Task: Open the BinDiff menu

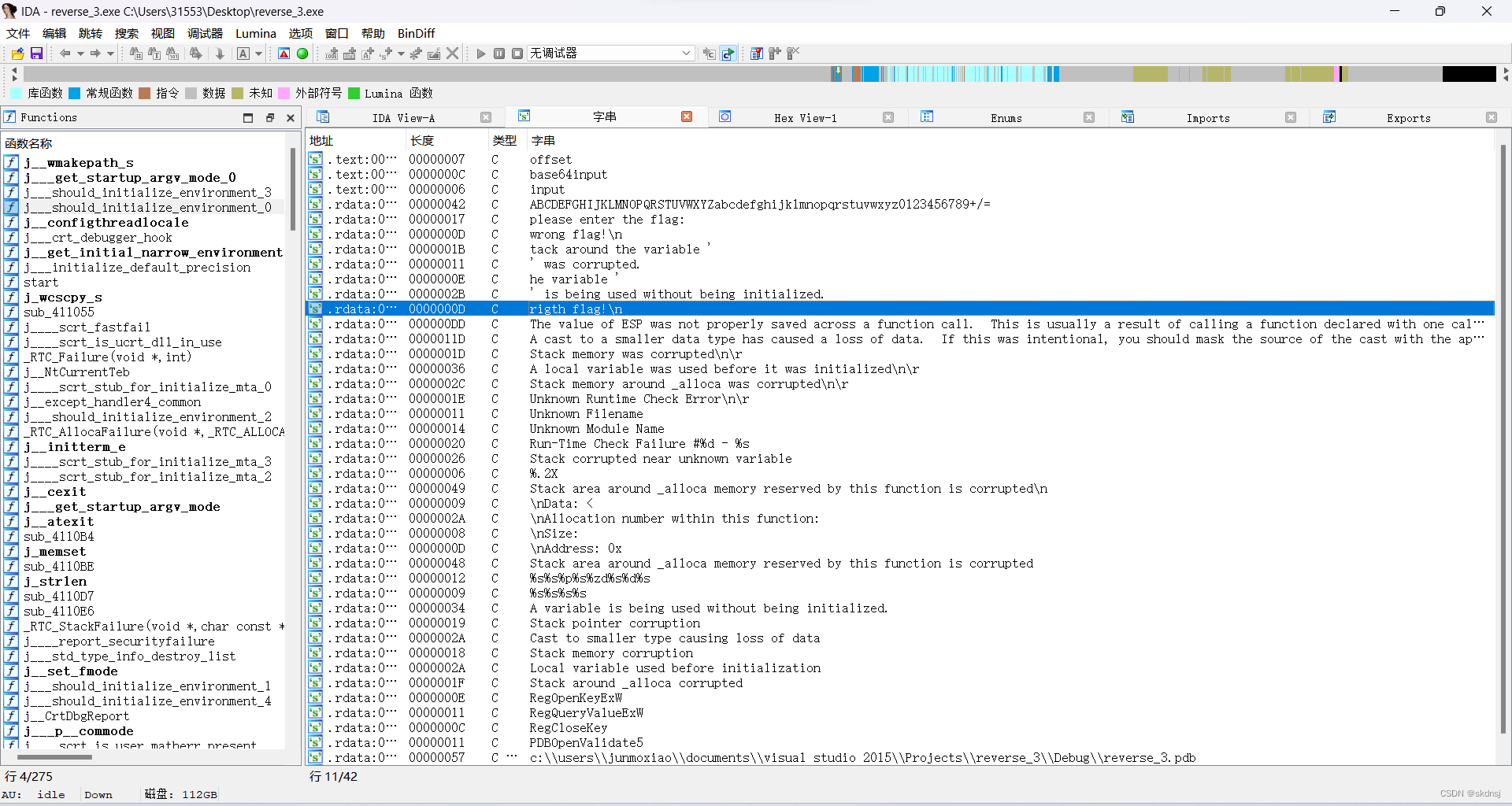Action: [416, 33]
